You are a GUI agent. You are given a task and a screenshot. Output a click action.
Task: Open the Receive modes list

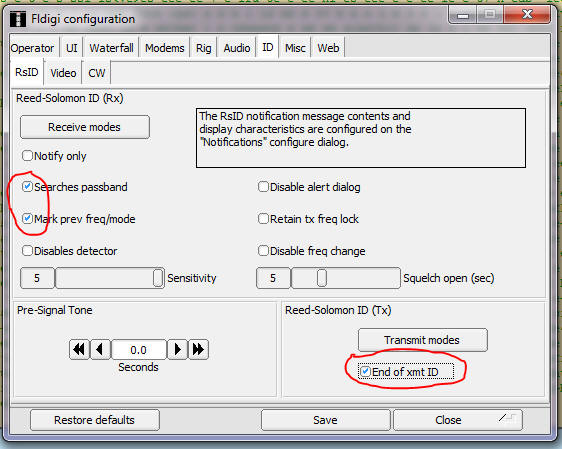click(85, 127)
